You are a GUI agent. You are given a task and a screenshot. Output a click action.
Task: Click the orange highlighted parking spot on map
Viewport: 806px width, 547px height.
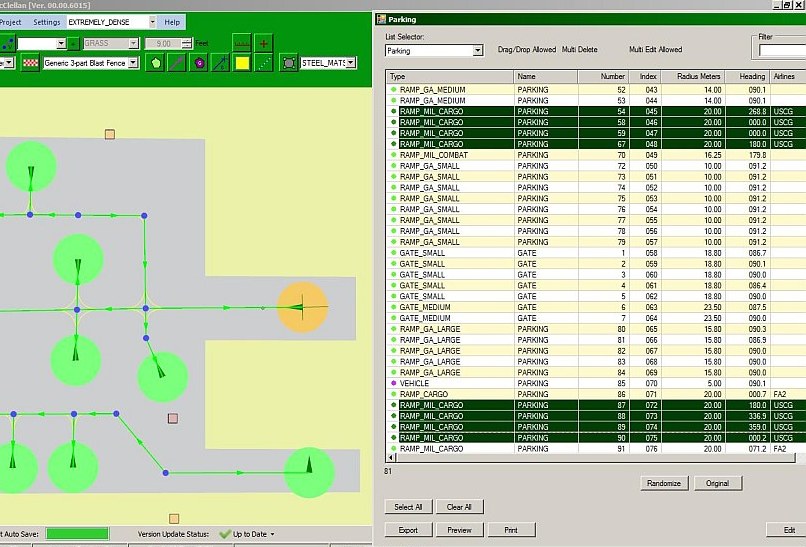(x=302, y=307)
